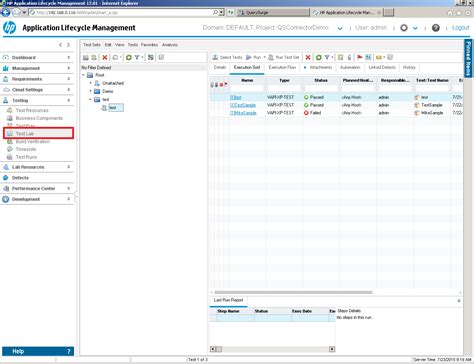The height and width of the screenshot is (364, 474).
Task: Delete test set with red X in tree toolbar
Action: point(105,57)
